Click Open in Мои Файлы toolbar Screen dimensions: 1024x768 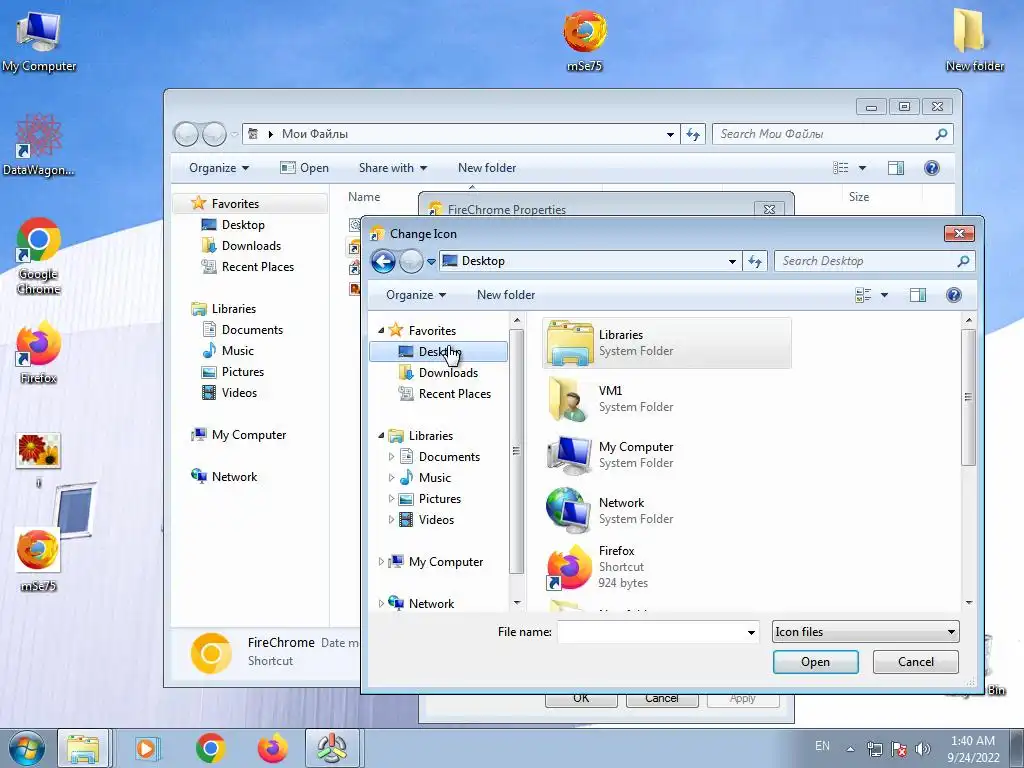pos(304,168)
